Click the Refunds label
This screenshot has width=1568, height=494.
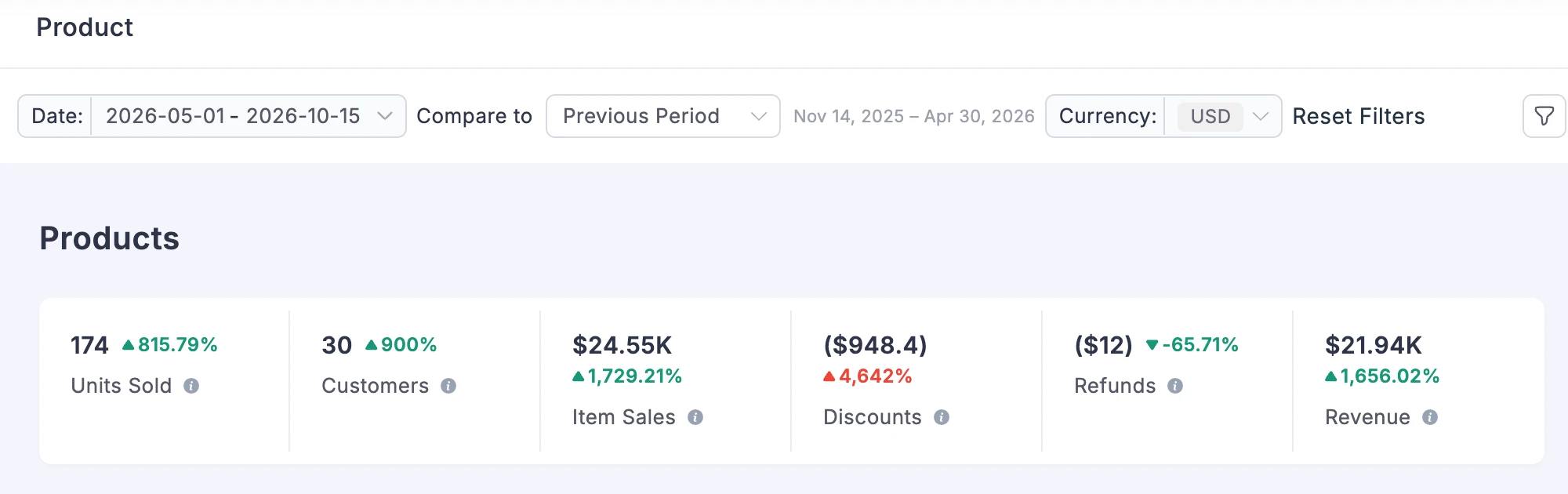1115,386
